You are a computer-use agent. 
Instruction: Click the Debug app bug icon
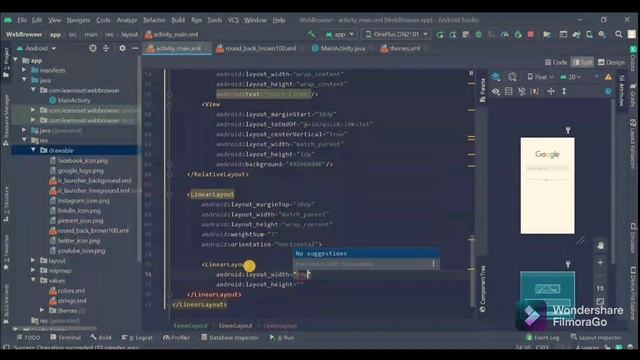479,35
